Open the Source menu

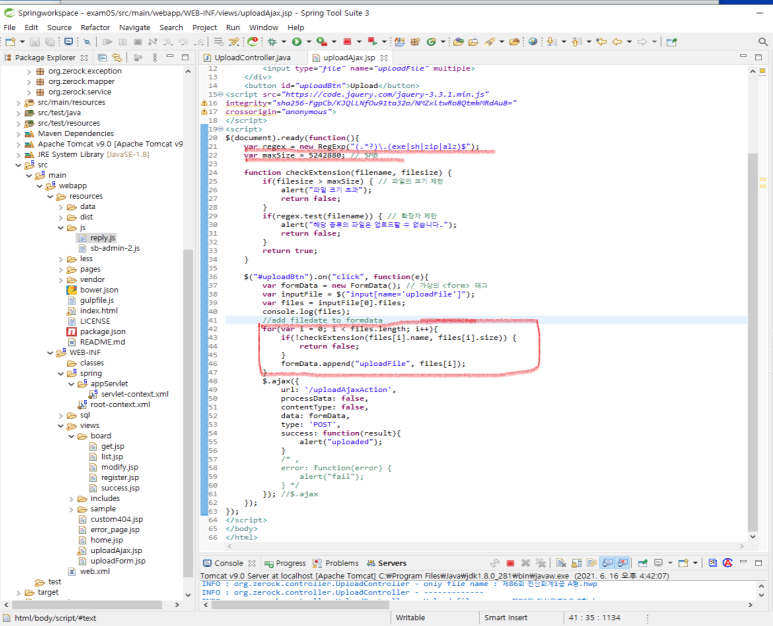(x=59, y=28)
